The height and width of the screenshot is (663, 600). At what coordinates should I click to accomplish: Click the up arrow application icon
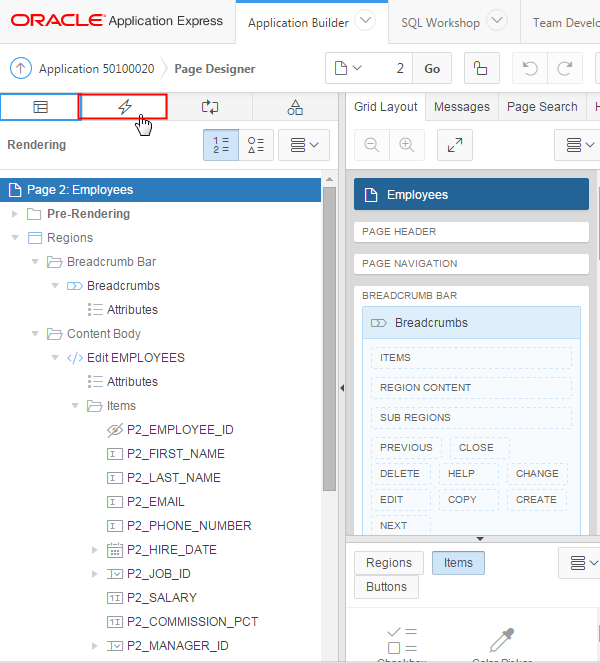click(x=21, y=68)
